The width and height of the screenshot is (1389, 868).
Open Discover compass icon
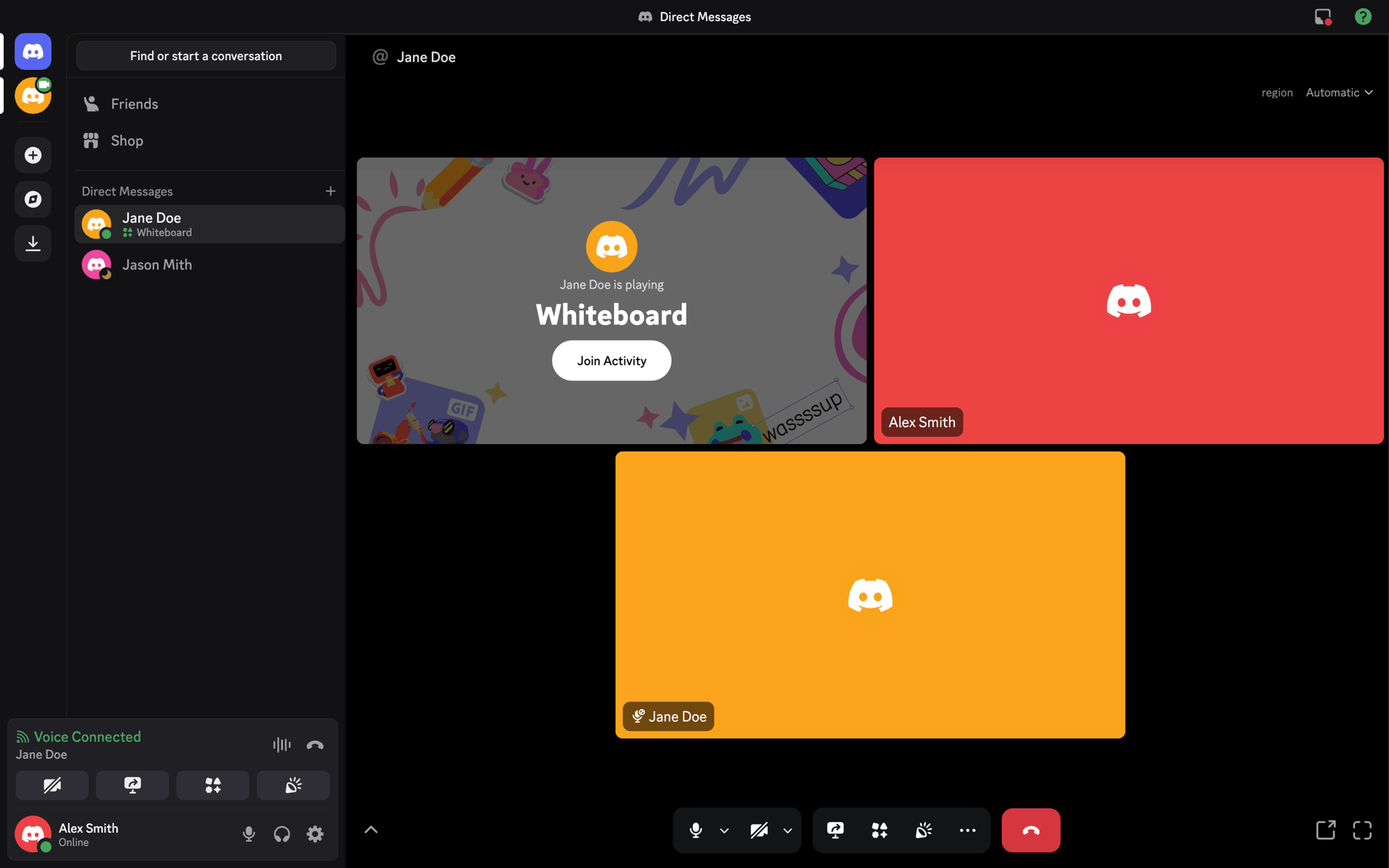point(33,200)
